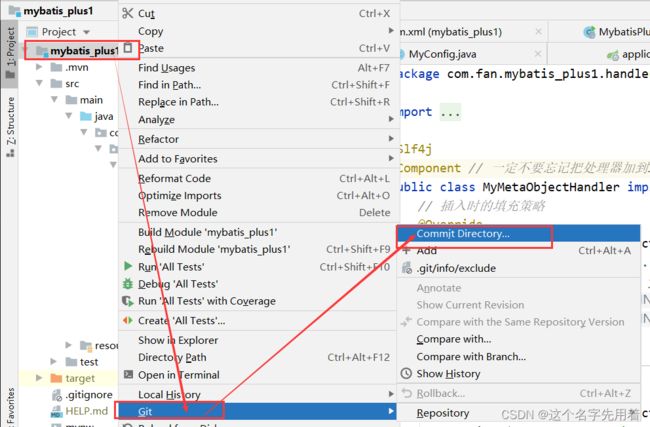Screen dimensions: 650x427
Task: Switch to the MyConfig.java editor tab
Action: coord(442,54)
